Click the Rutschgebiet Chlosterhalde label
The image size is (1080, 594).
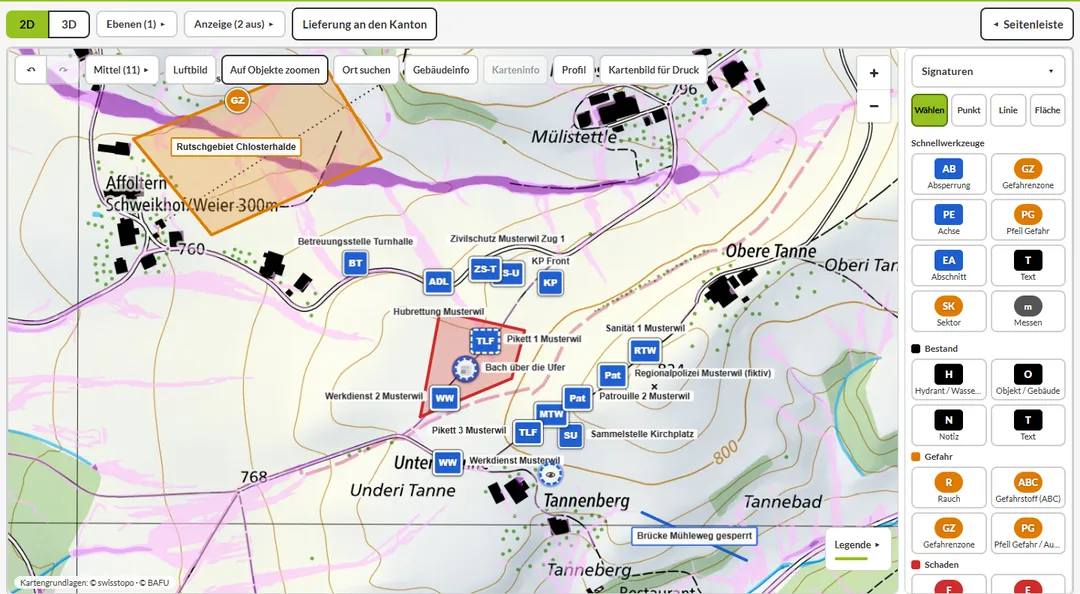pos(236,147)
